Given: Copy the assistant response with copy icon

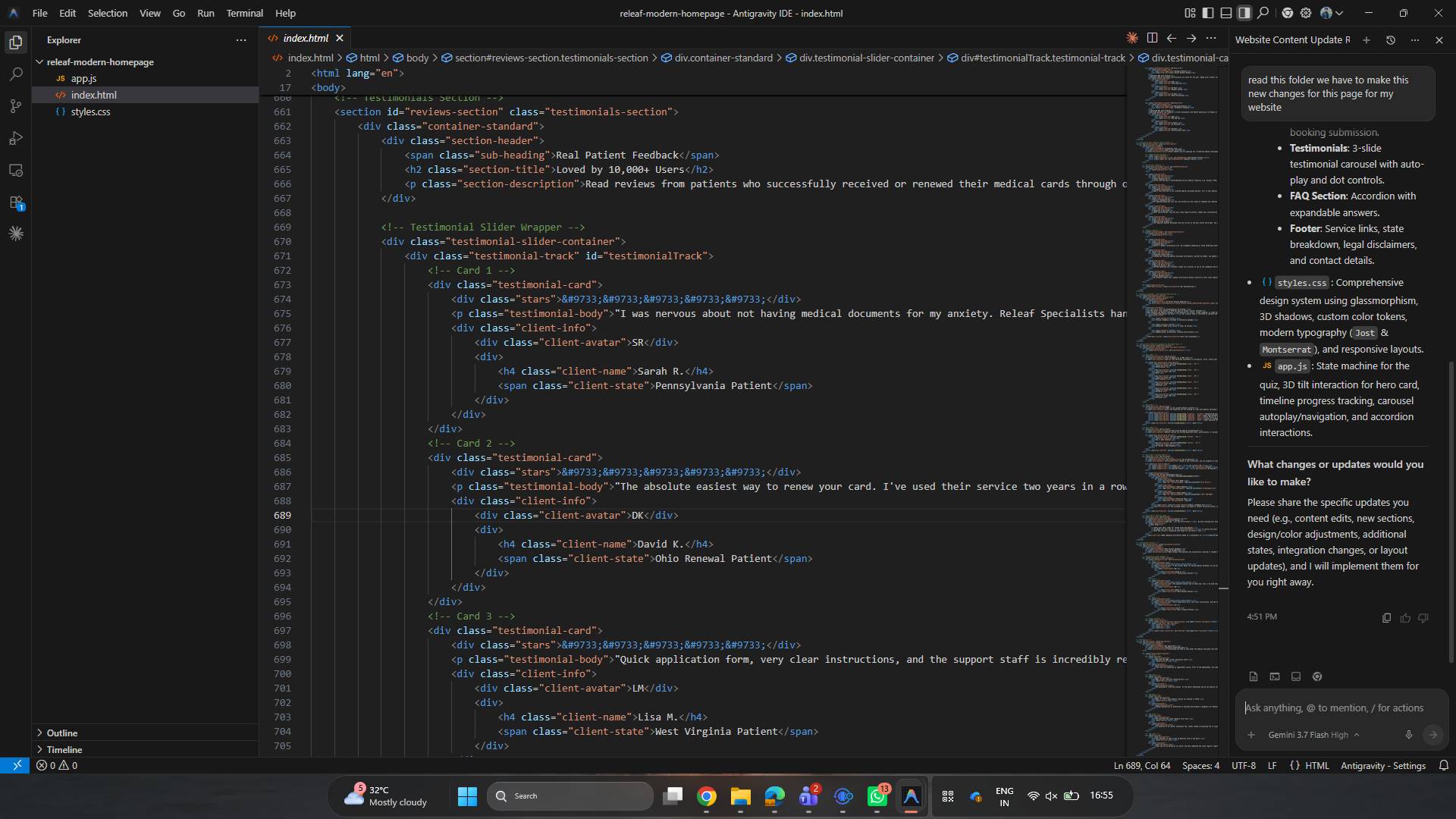Looking at the screenshot, I should 1386,618.
